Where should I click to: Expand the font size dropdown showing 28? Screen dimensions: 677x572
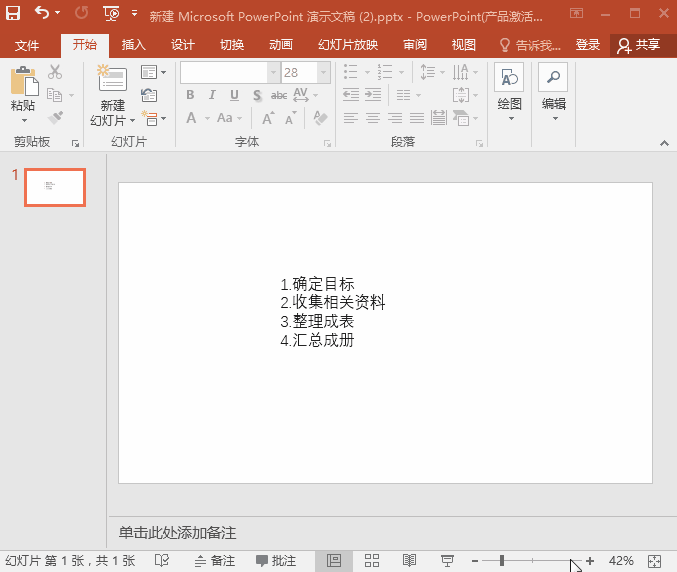tap(324, 72)
